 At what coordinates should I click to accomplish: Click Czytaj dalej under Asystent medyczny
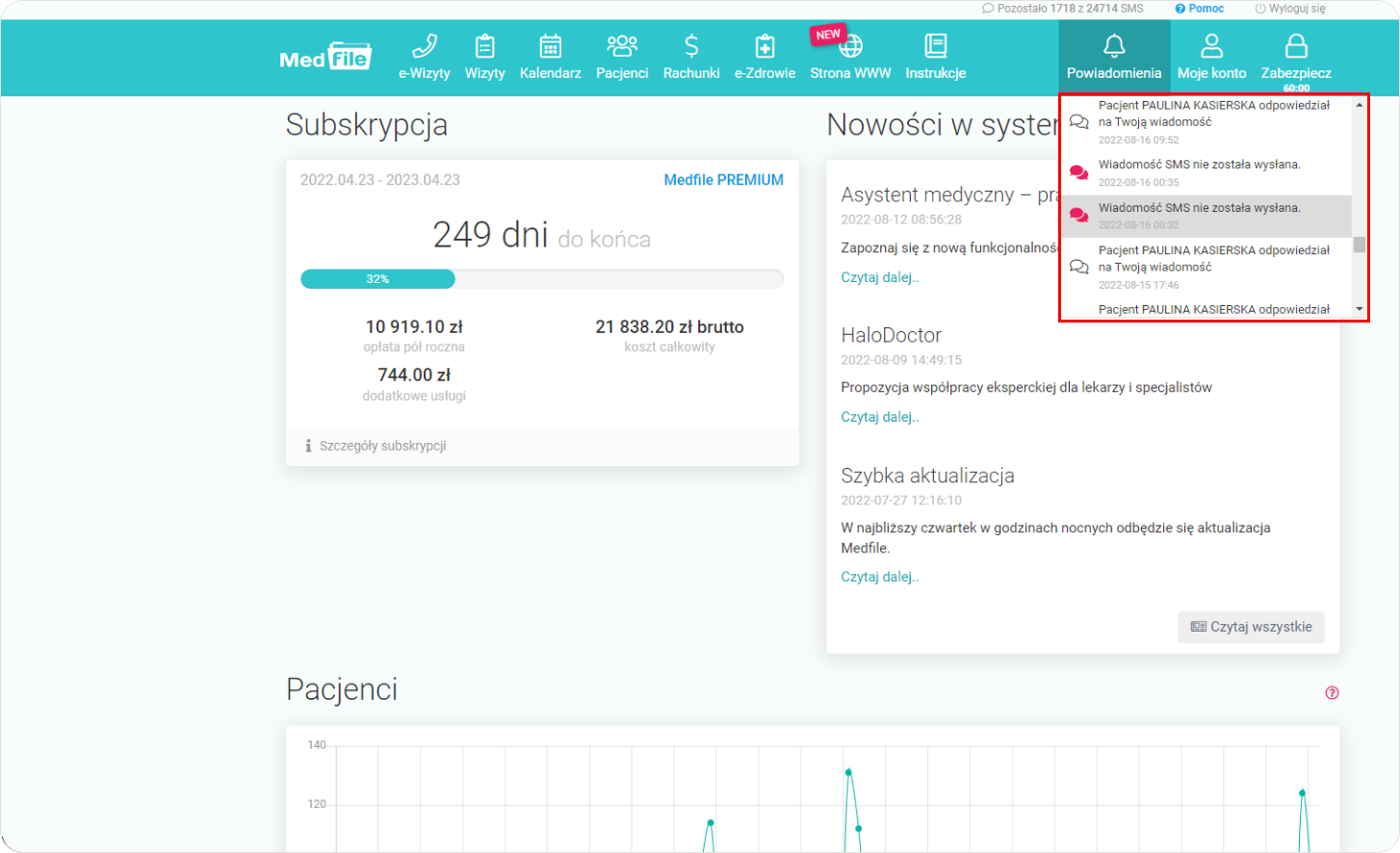(880, 277)
